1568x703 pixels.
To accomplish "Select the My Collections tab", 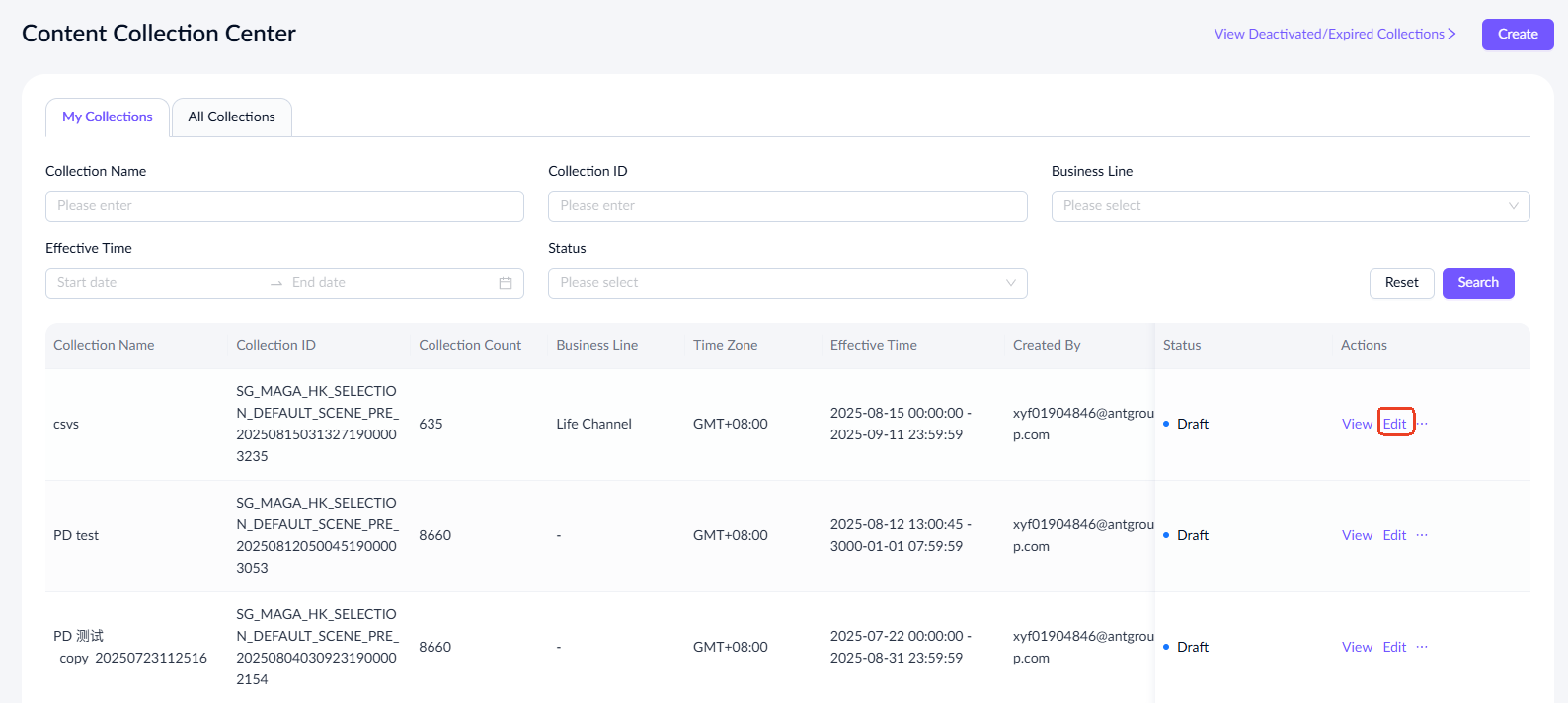I will coord(108,117).
